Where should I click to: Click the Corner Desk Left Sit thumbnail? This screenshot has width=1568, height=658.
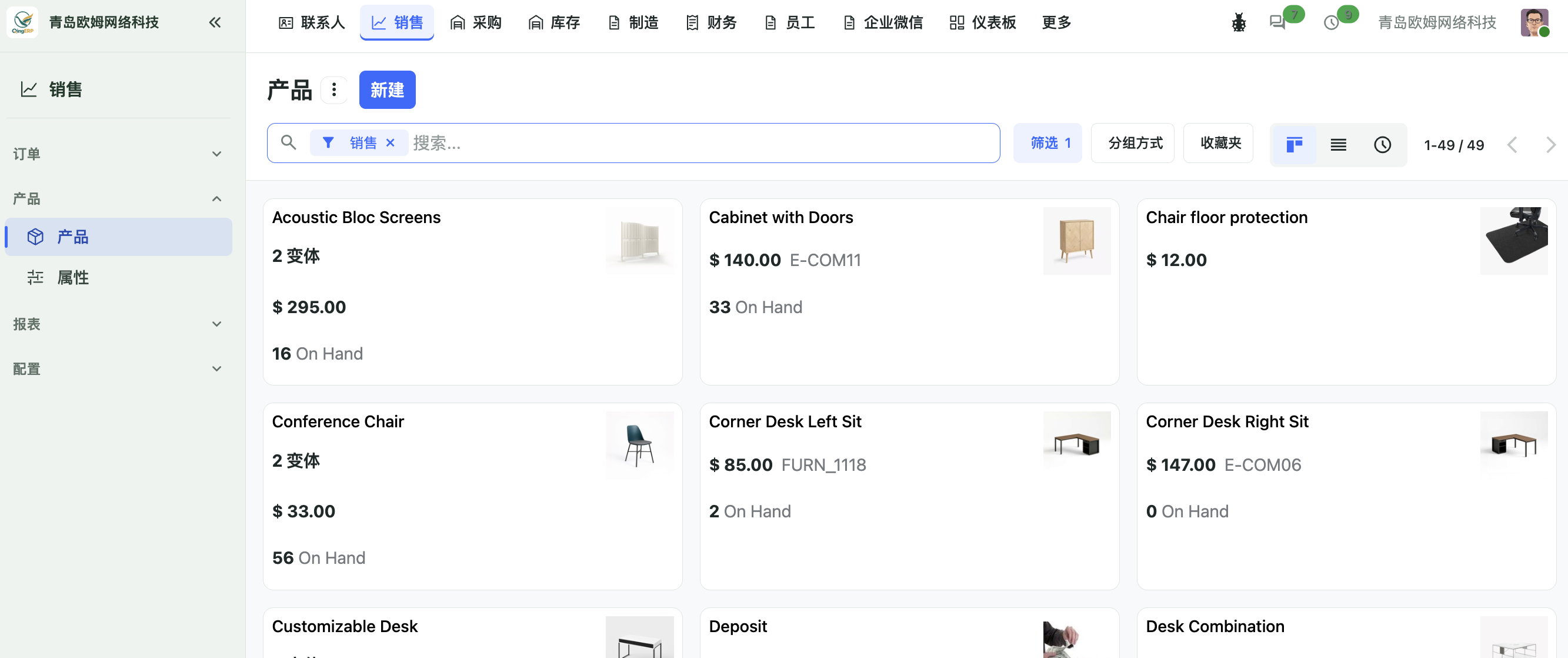pyautogui.click(x=1077, y=446)
